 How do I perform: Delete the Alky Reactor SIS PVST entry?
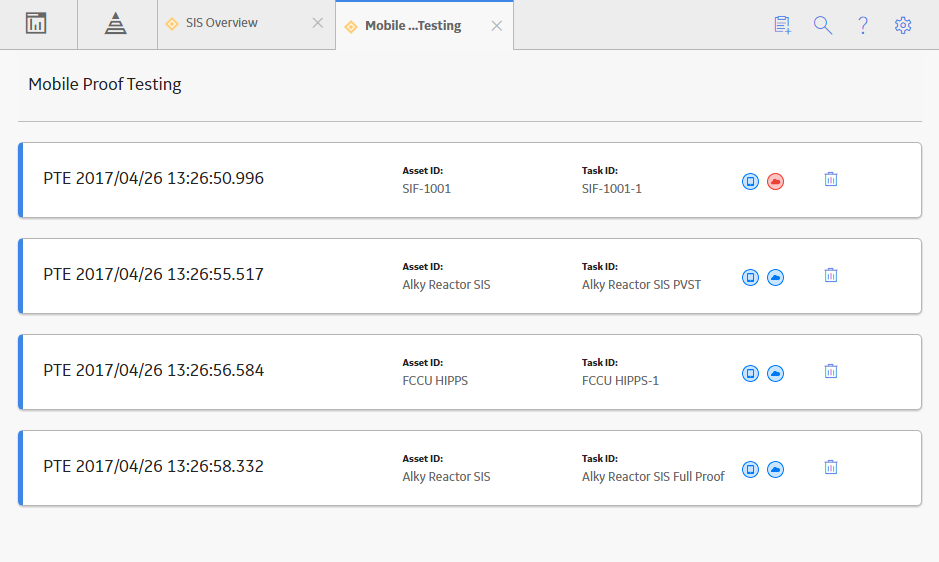click(831, 275)
